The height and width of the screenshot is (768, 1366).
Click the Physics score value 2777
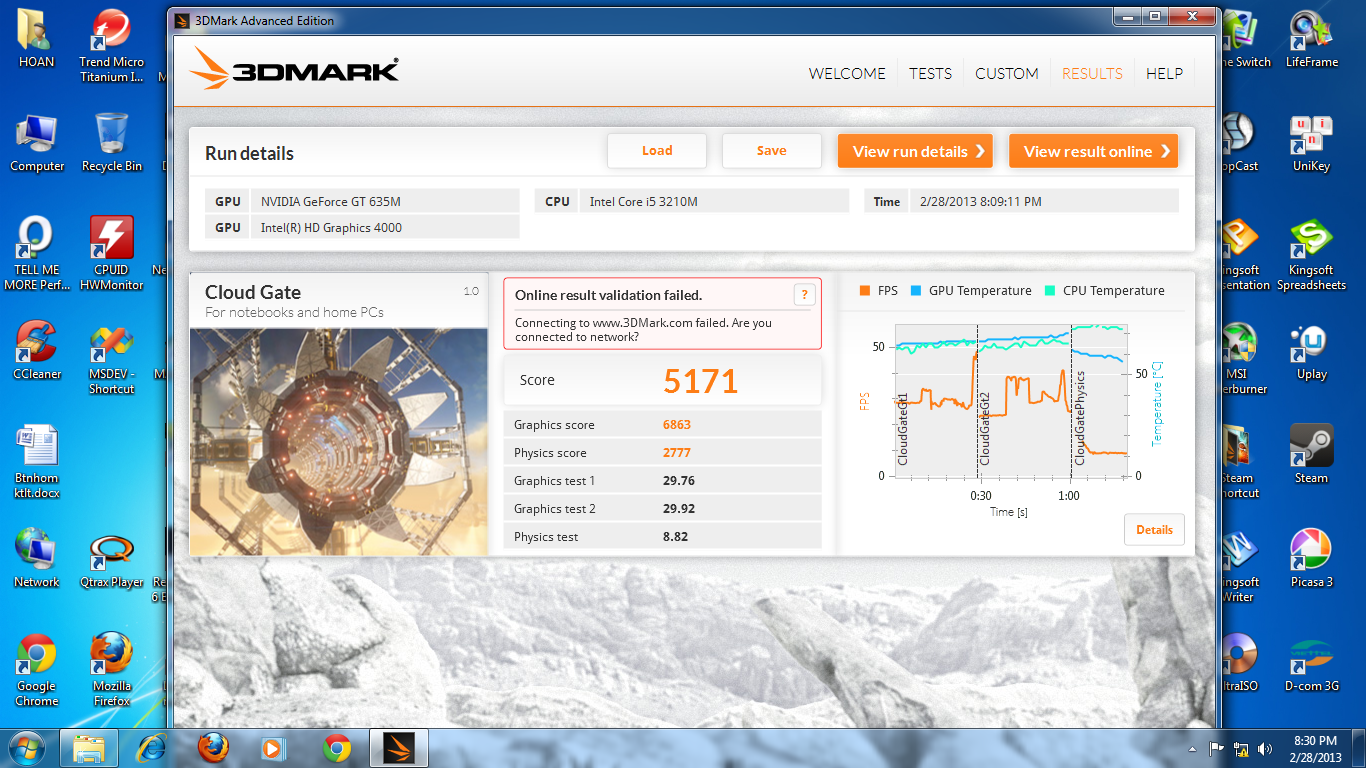click(677, 453)
